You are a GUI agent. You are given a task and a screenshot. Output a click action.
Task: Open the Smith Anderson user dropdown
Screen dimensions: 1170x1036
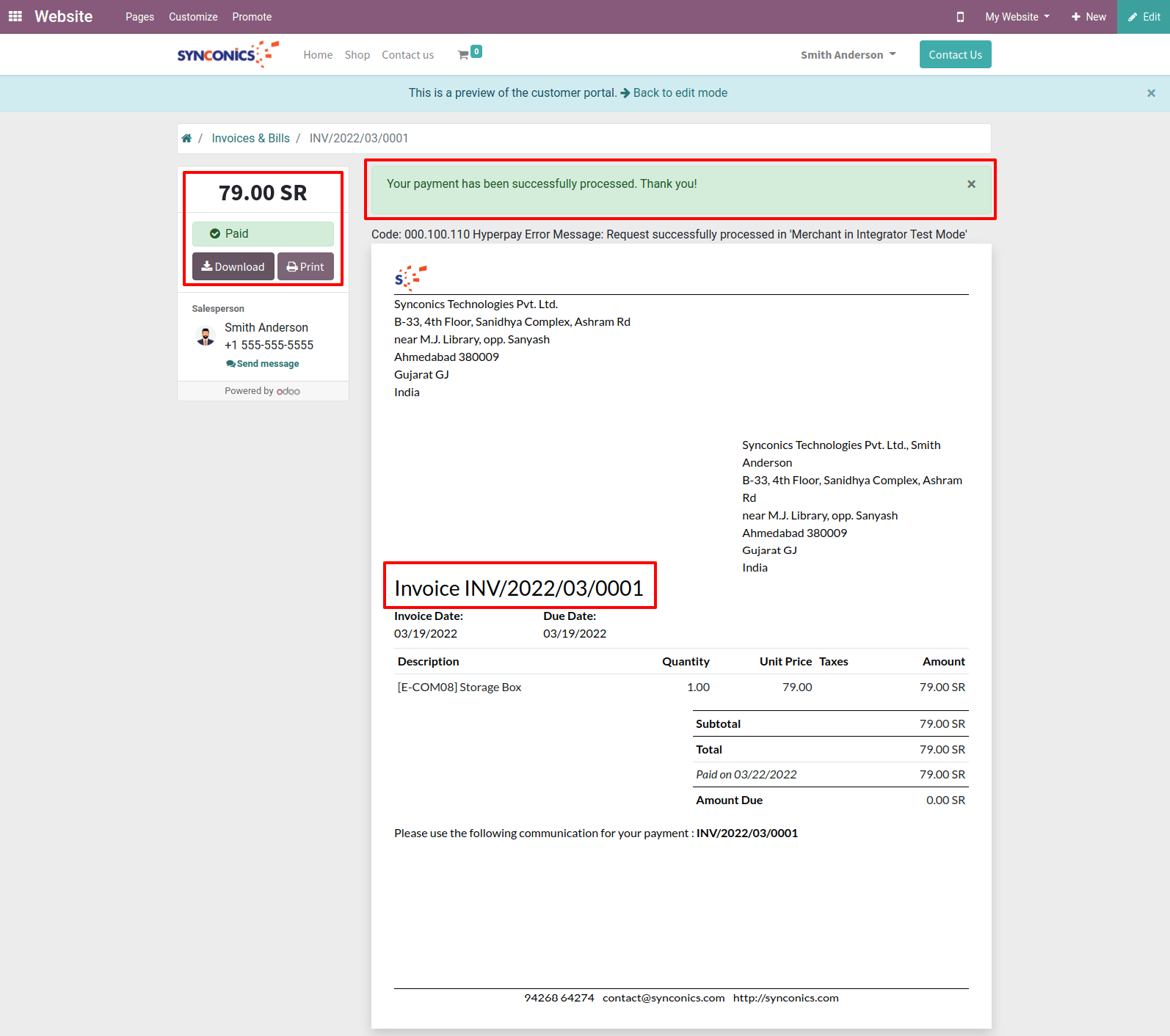[848, 55]
